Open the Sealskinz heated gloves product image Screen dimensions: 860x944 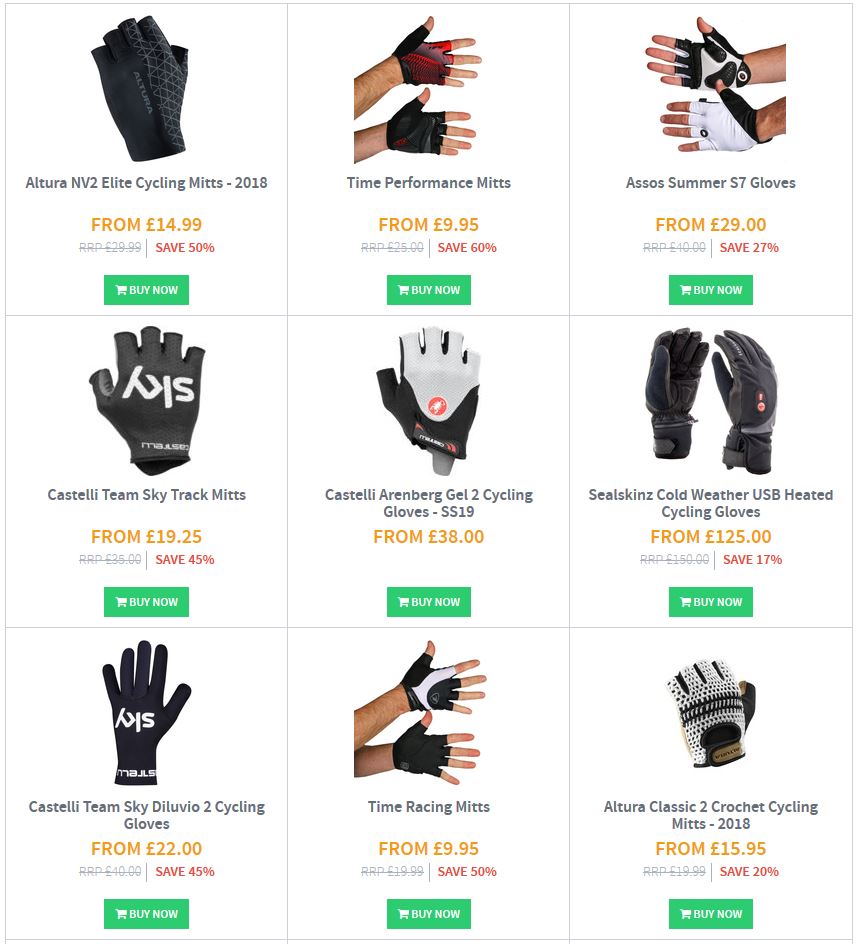click(x=711, y=400)
